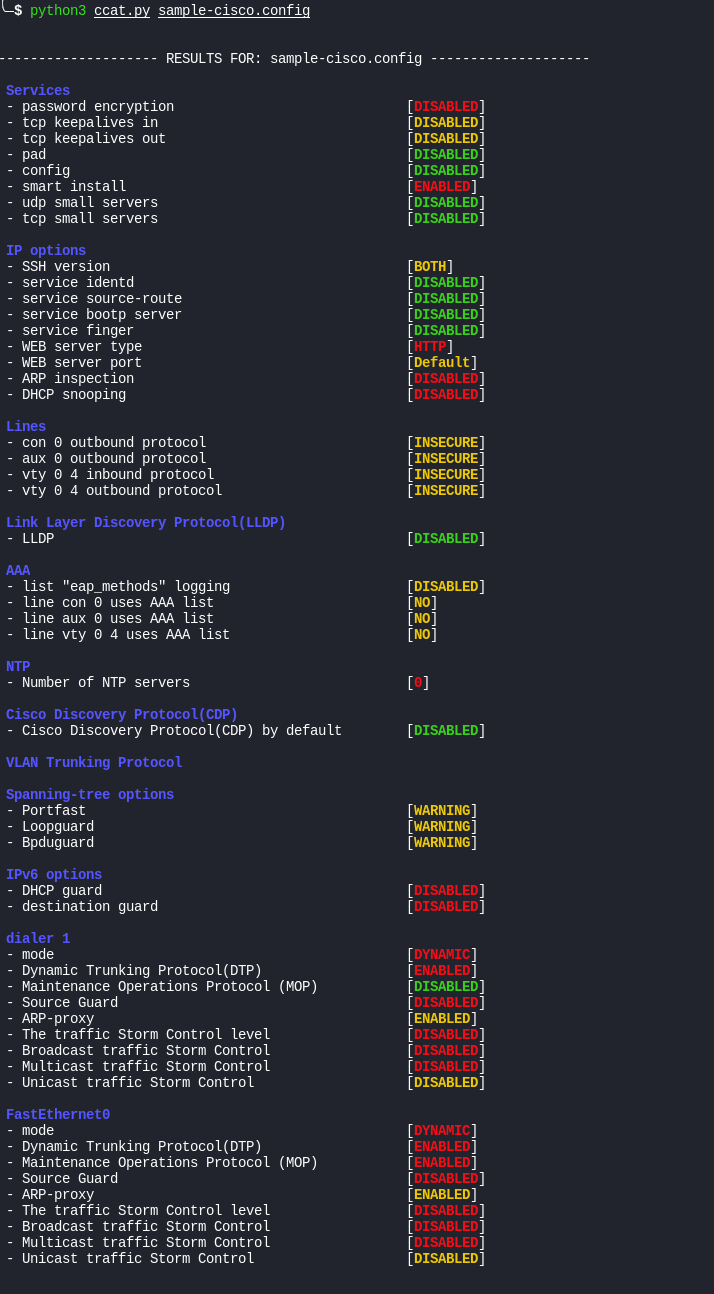This screenshot has width=714, height=1294.
Task: Select the VLAN Trunking Protocol heading
Action: pyautogui.click(x=94, y=763)
